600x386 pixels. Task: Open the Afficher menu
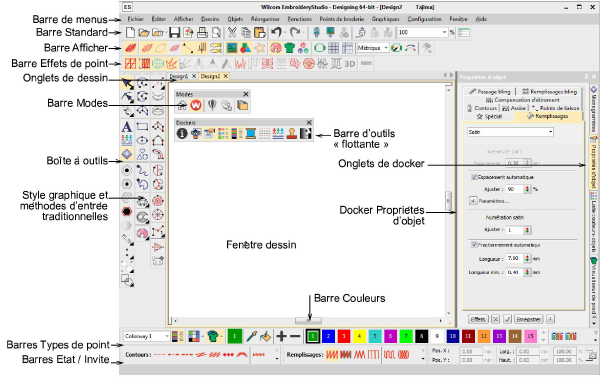tap(184, 19)
